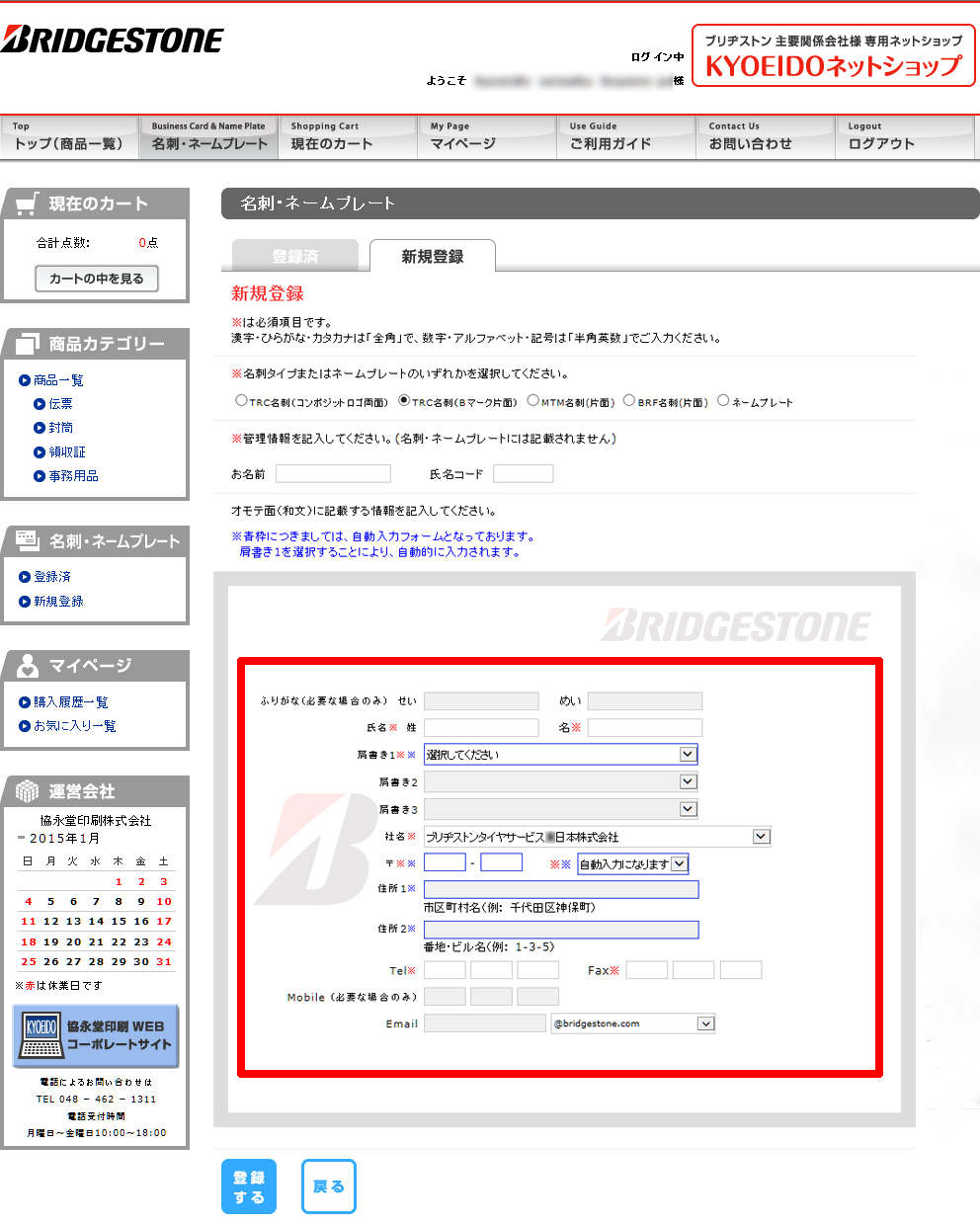Open the KYOEIDO Net Shop banner
This screenshot has width=980, height=1225.
pos(833,56)
